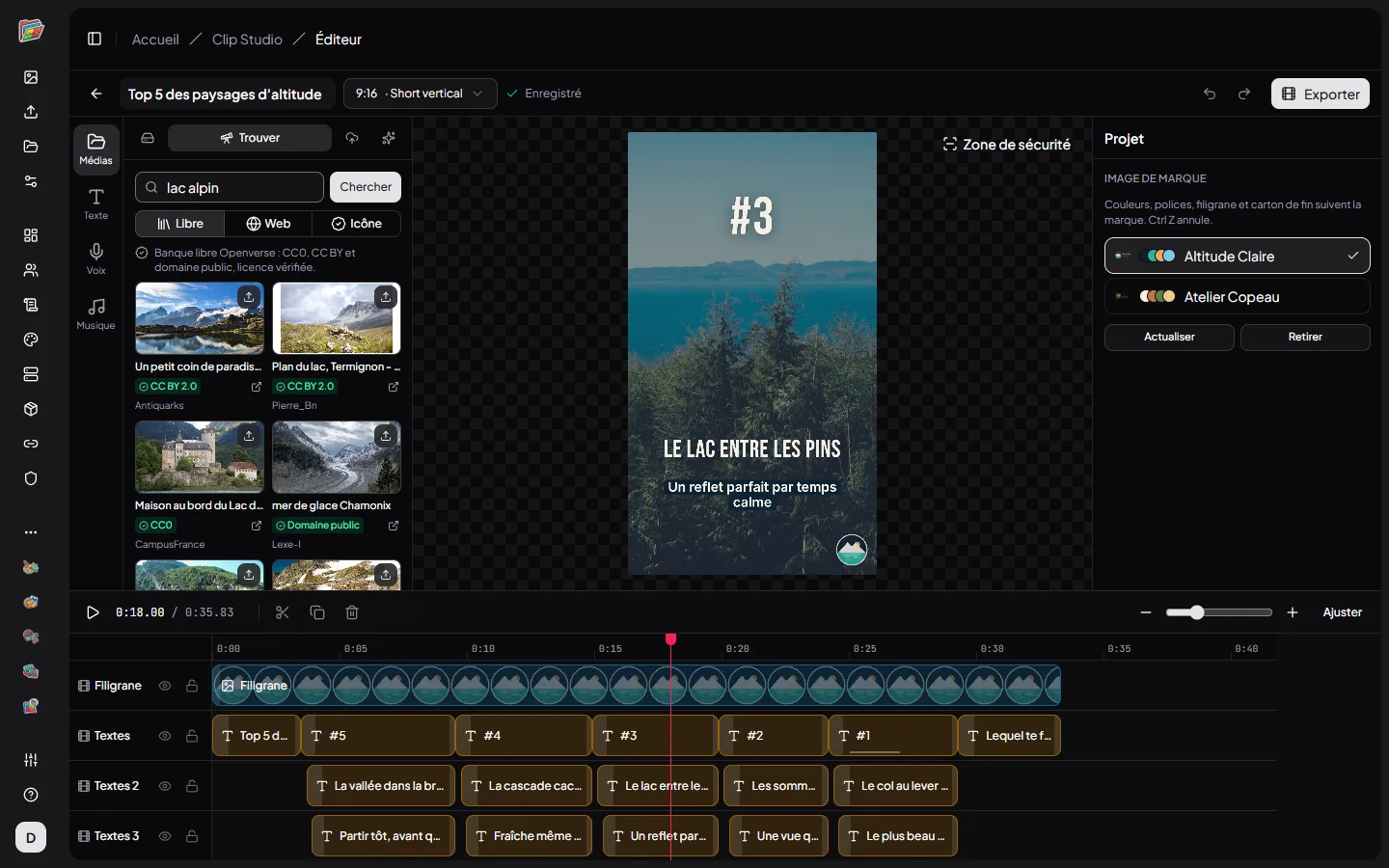
Task: Hide the Filigrane track with its eye icon
Action: (x=165, y=686)
